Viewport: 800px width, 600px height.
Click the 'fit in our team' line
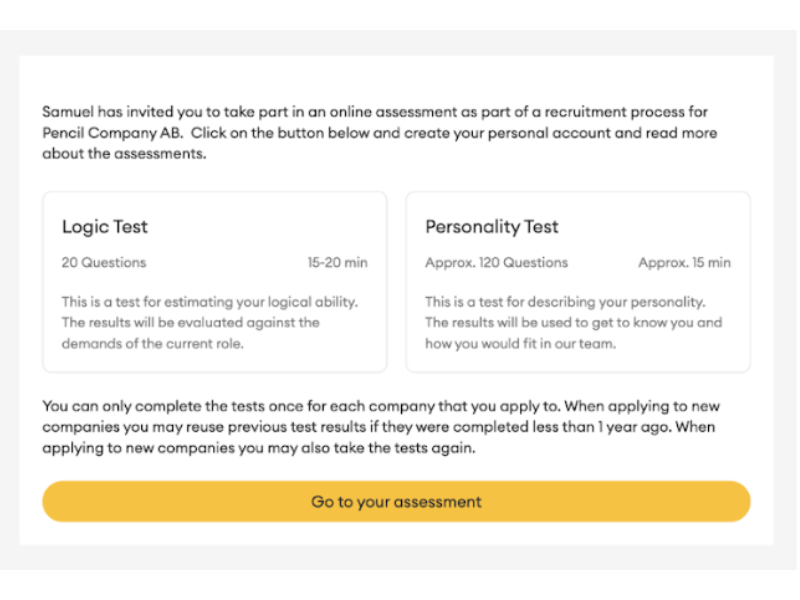[x=520, y=343]
